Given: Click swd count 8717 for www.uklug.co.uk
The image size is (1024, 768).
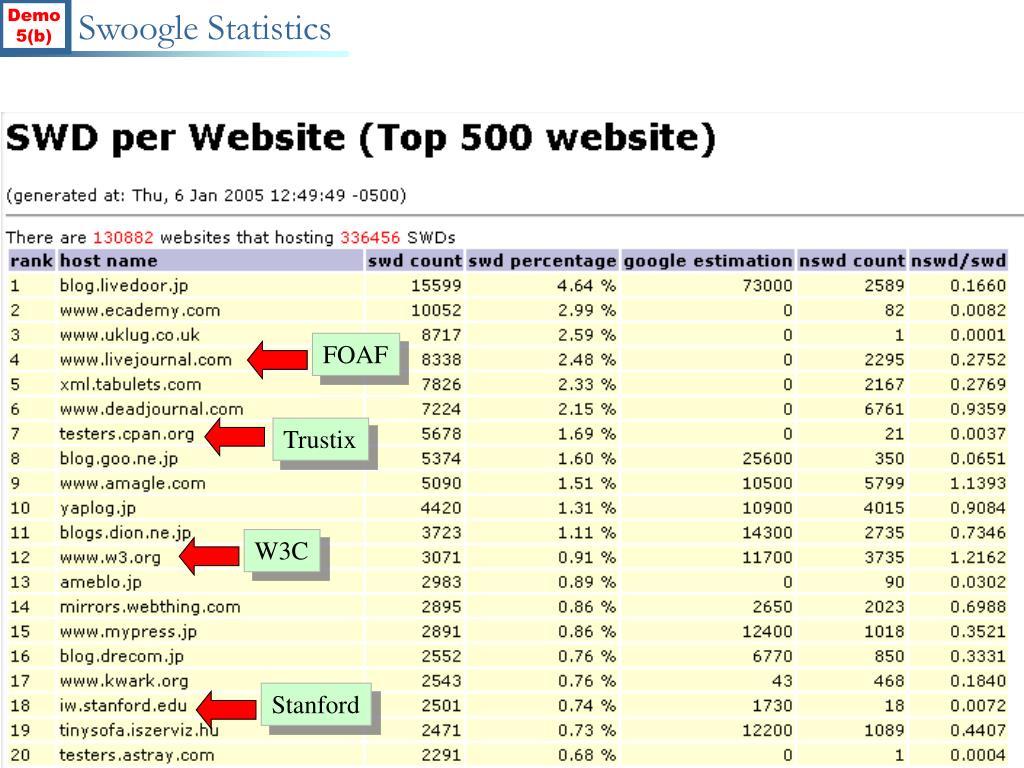Looking at the screenshot, I should (x=441, y=335).
